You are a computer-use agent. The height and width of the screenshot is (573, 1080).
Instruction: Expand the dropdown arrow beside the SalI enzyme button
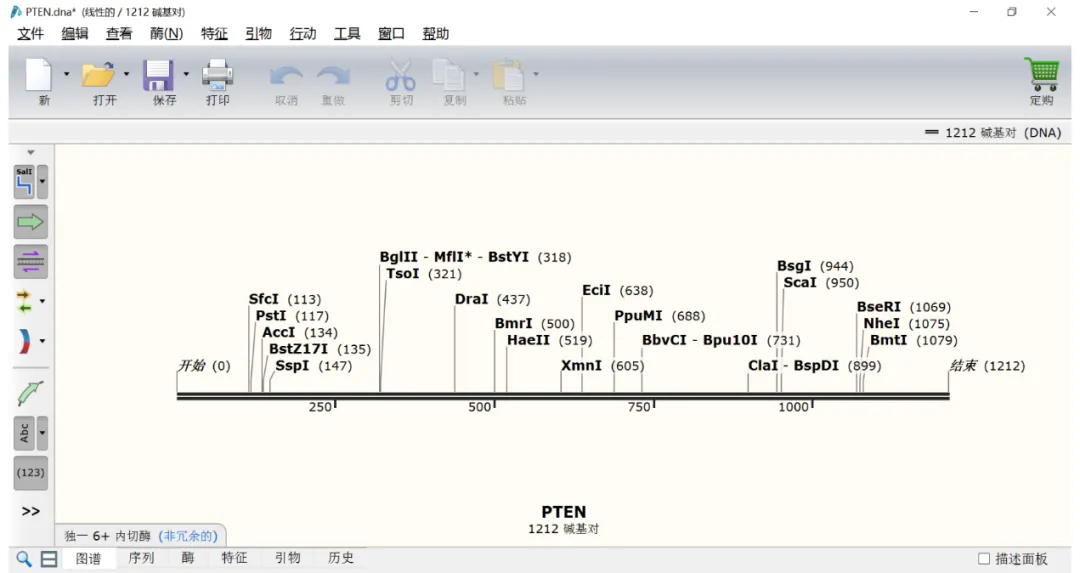click(x=42, y=182)
